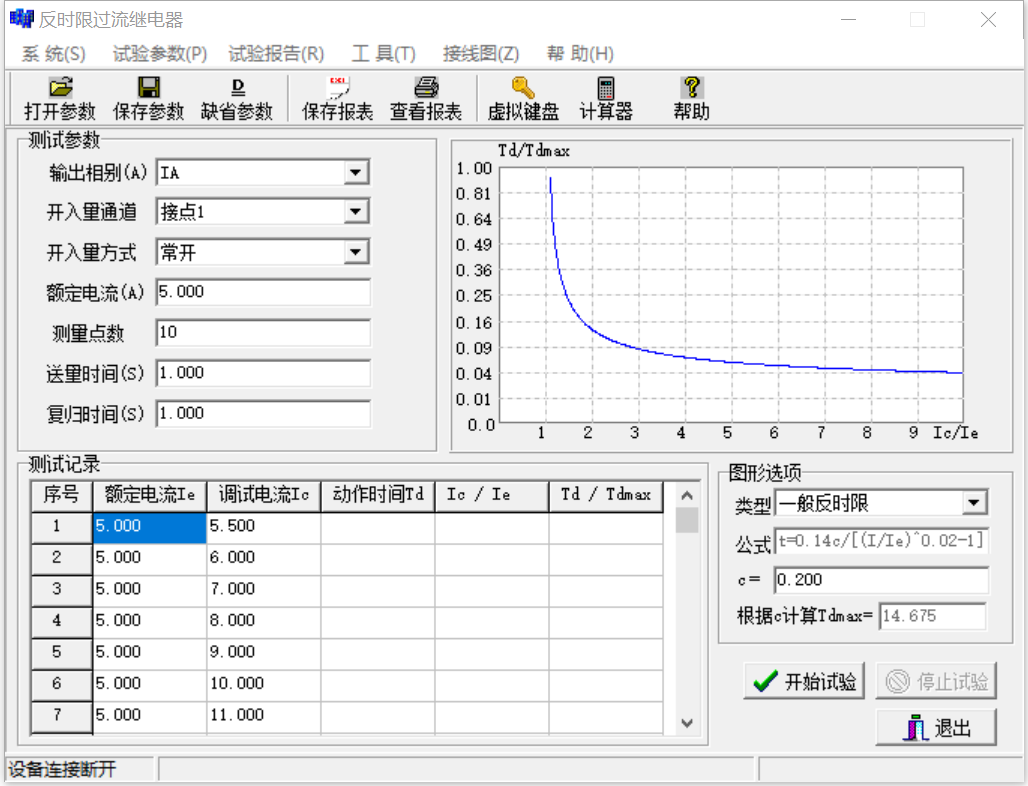Click the 缺省参数 toolbar icon
The image size is (1028, 786).
(x=237, y=88)
